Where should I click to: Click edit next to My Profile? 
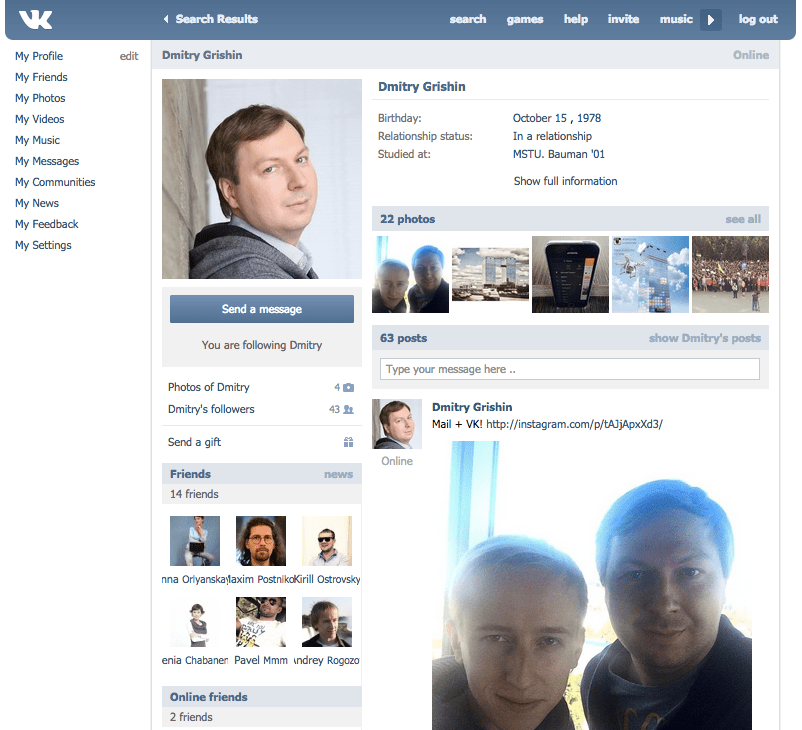coord(129,56)
